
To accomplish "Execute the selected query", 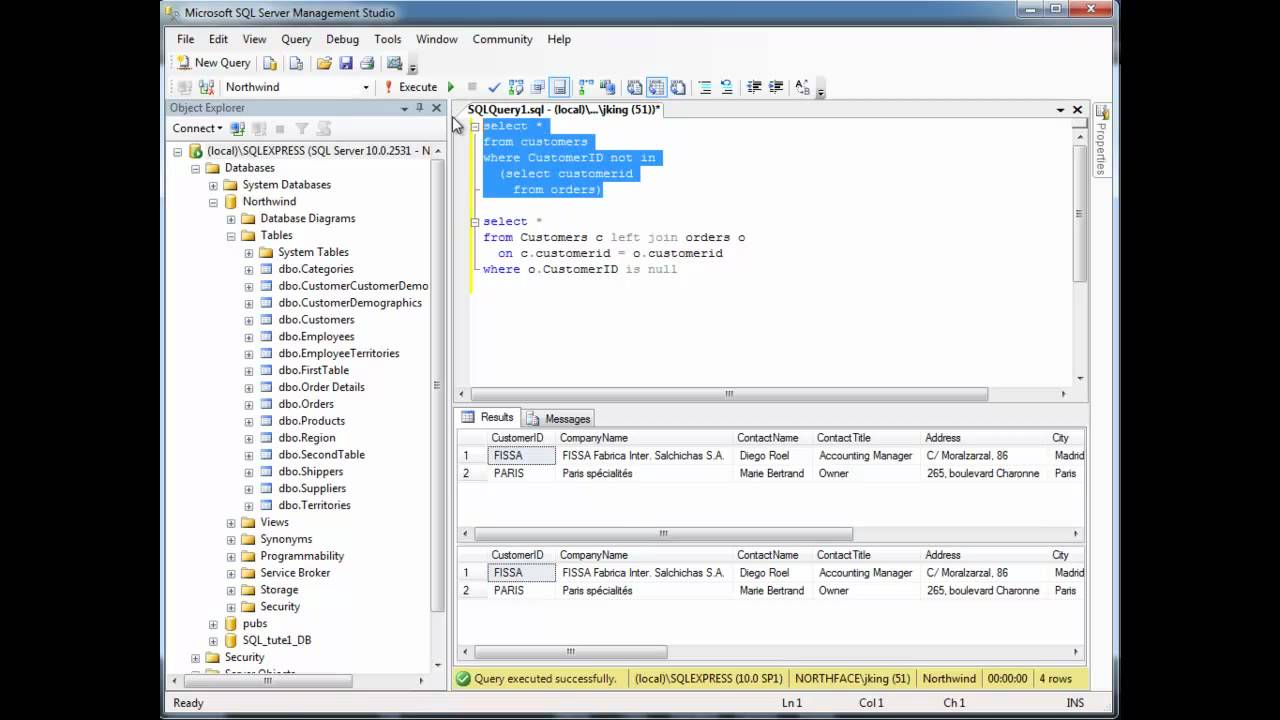I will 411,87.
